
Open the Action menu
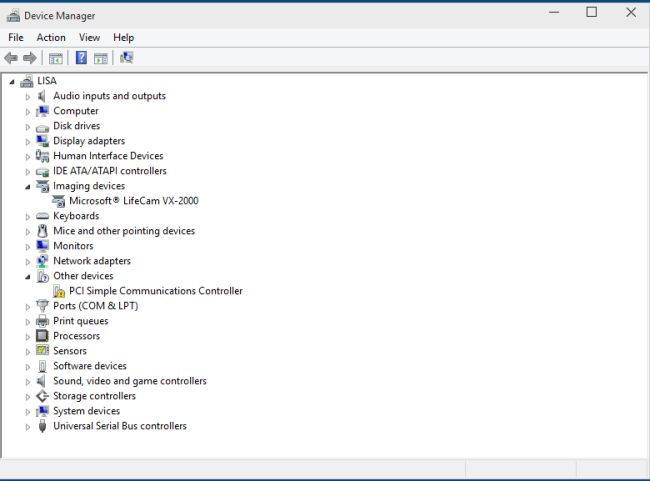(51, 37)
